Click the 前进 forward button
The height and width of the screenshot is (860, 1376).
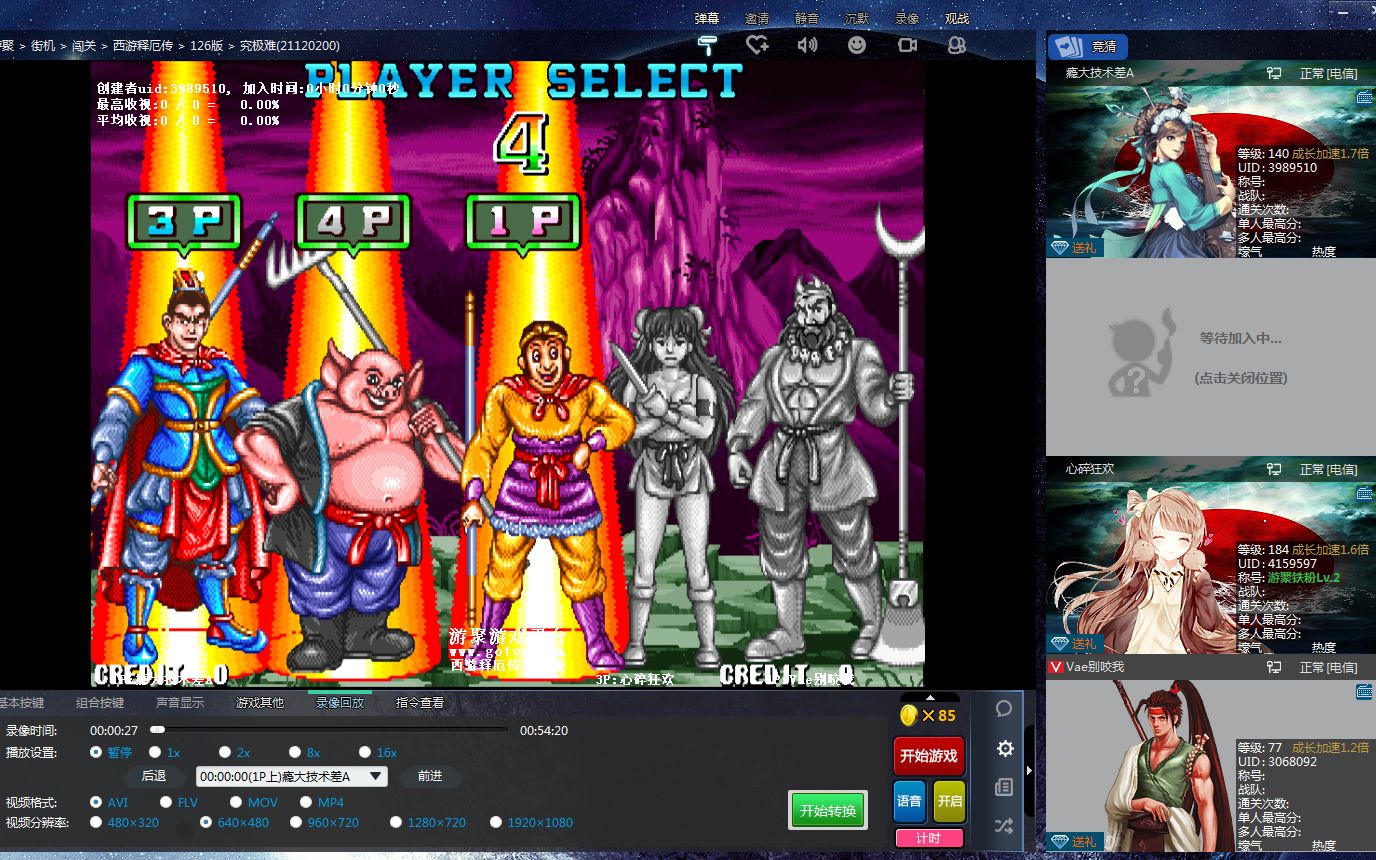430,776
